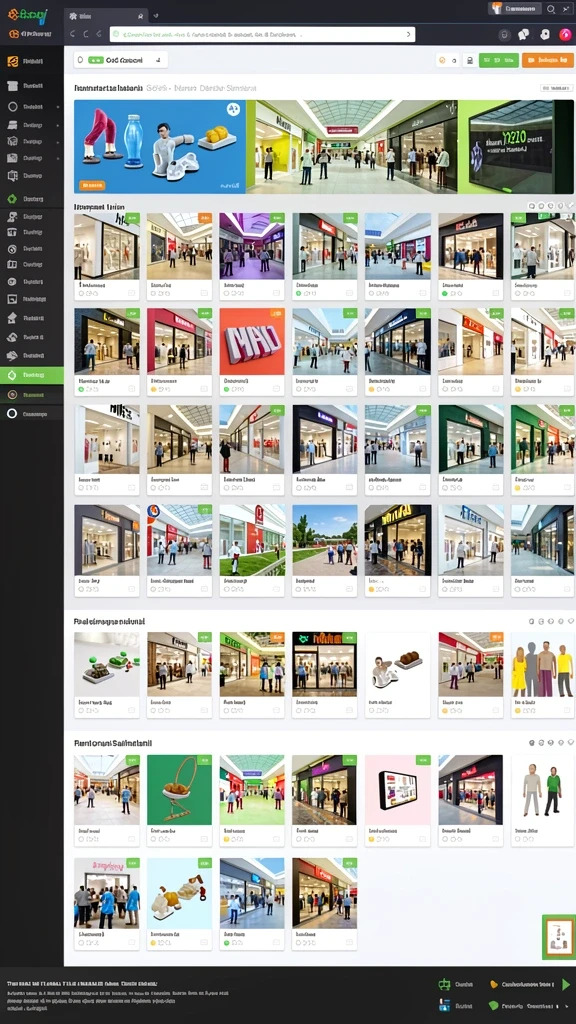The height and width of the screenshot is (1024, 576).
Task: Open the chat bubbles icon in browser toolbar
Action: [x=523, y=35]
